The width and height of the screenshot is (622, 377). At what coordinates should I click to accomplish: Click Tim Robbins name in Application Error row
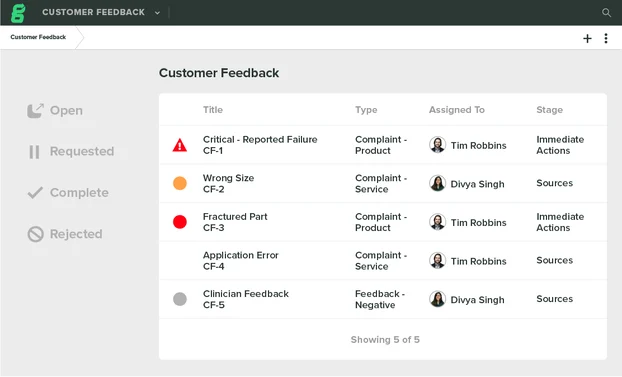(x=478, y=261)
